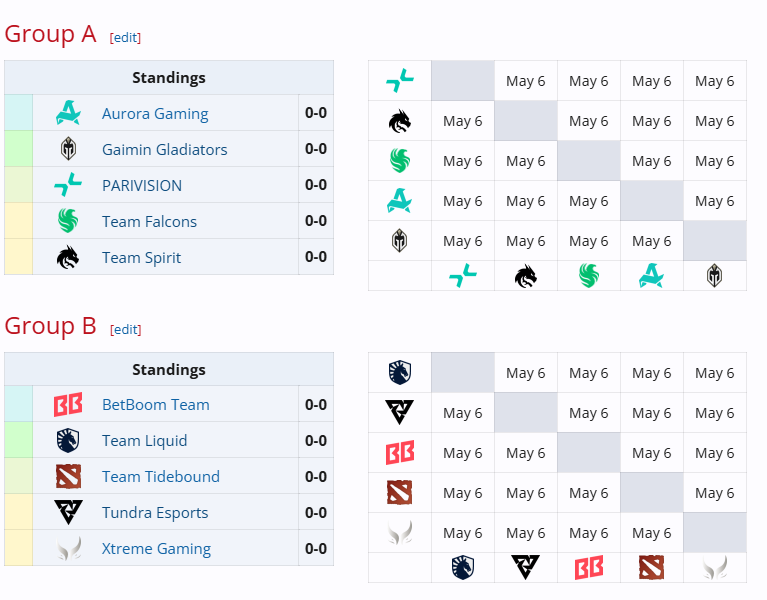
Task: Click BetBoom Team logo in Group B standings
Action: click(68, 404)
